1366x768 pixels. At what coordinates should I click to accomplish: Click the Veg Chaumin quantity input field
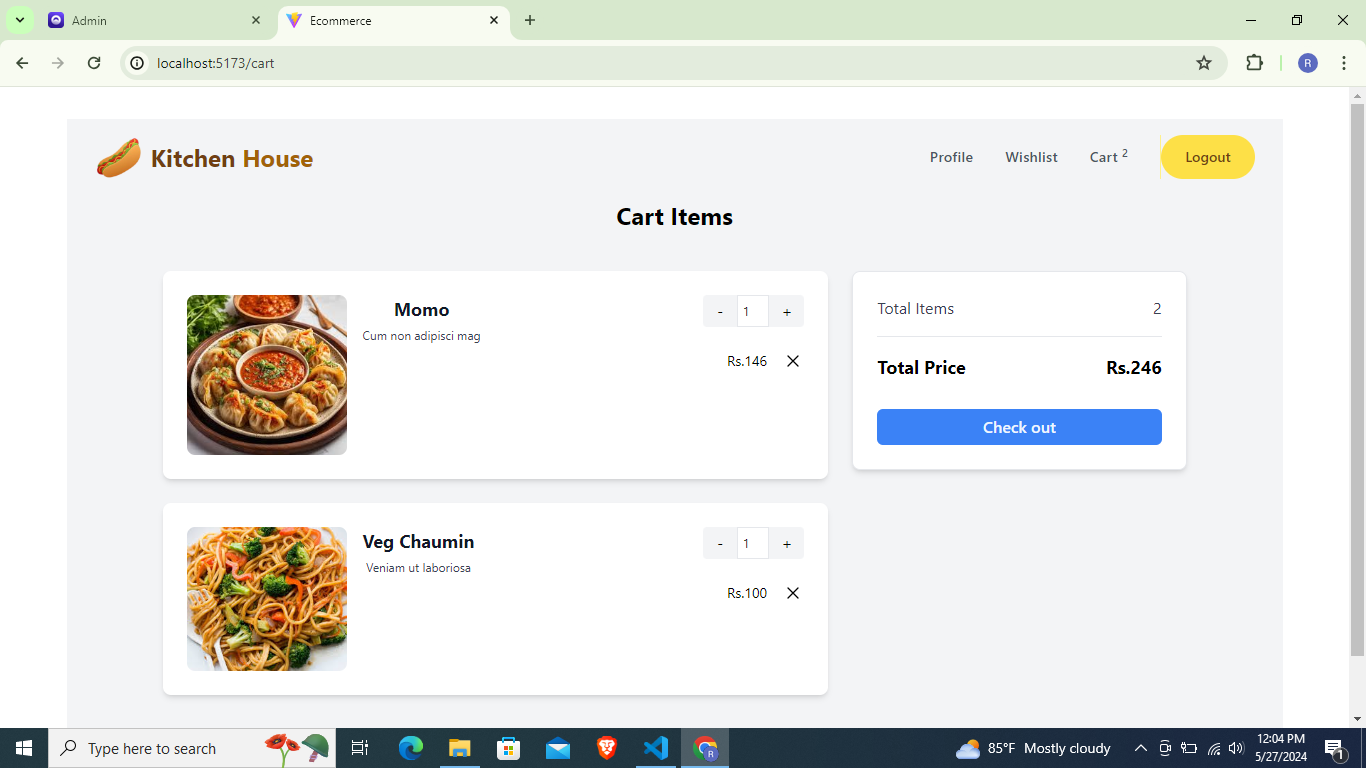(752, 544)
